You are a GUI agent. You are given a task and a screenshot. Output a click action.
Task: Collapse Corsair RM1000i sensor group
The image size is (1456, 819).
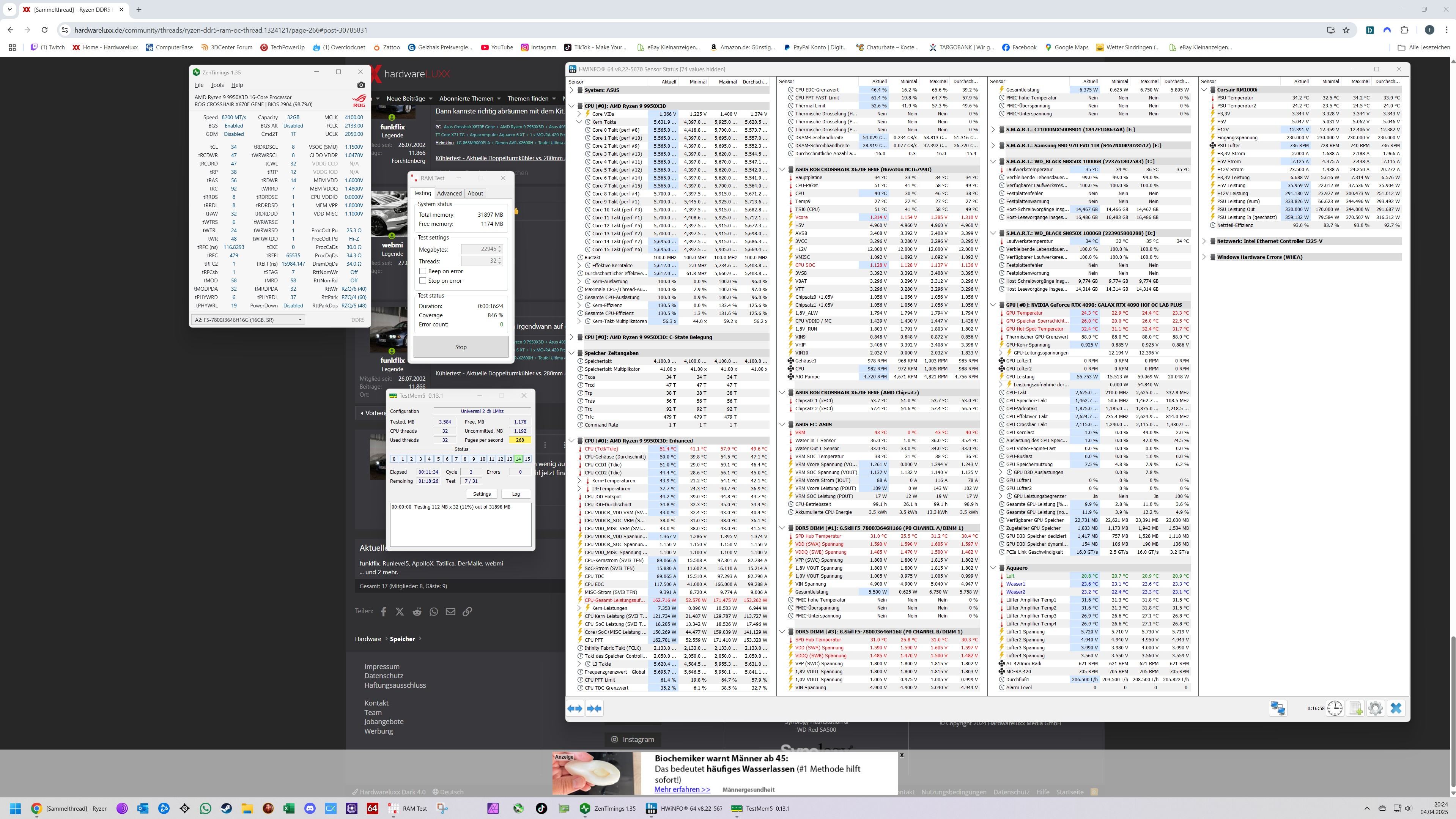pos(1204,90)
